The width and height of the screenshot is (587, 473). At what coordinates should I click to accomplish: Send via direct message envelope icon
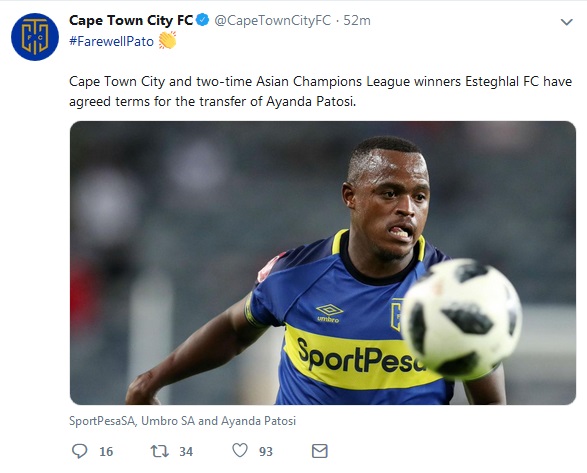pyautogui.click(x=320, y=451)
